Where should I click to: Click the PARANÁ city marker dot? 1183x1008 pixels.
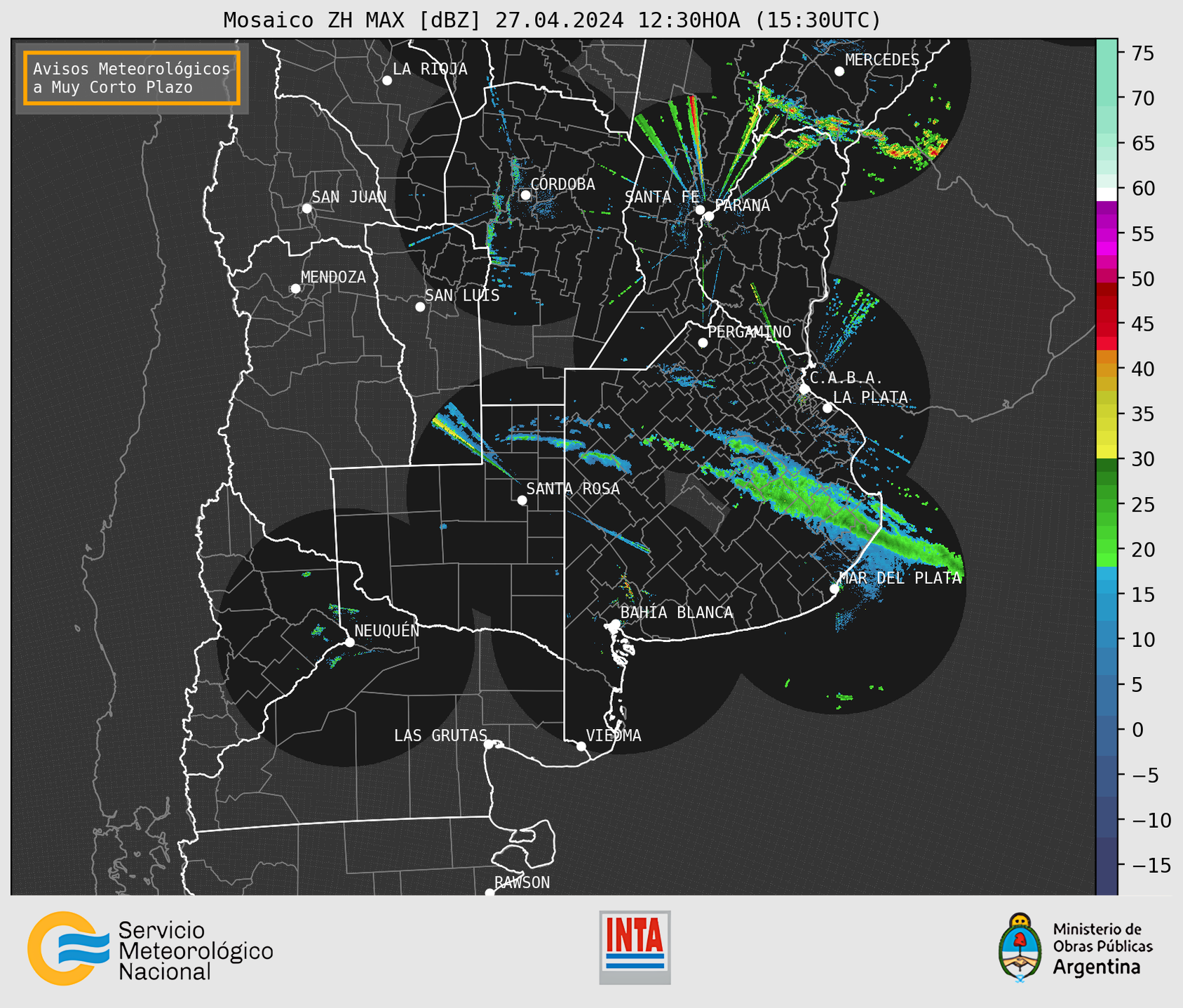pyautogui.click(x=709, y=216)
